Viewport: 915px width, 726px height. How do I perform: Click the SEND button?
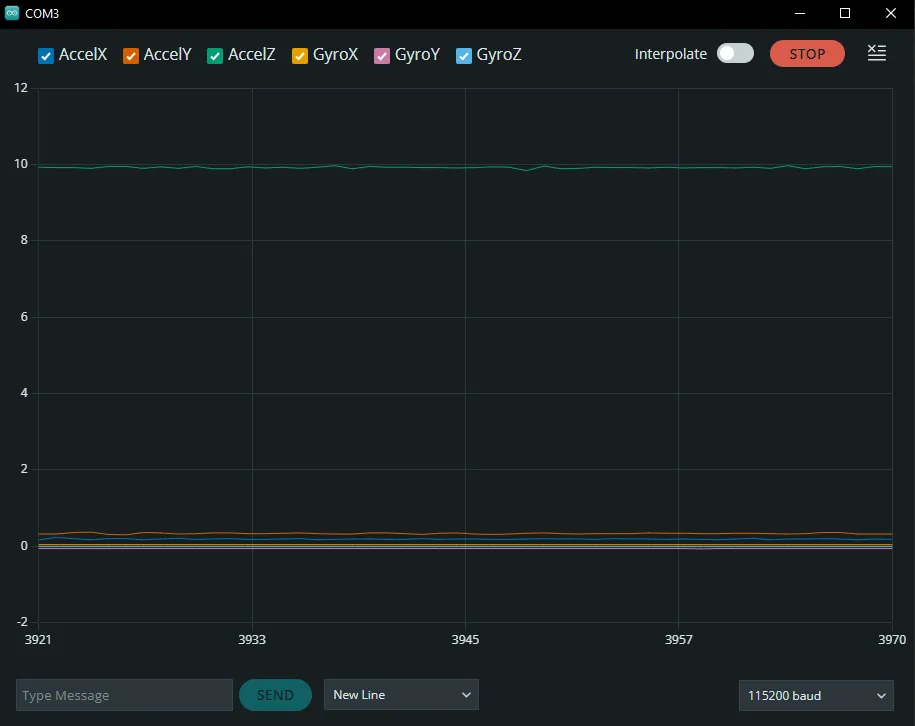point(275,695)
